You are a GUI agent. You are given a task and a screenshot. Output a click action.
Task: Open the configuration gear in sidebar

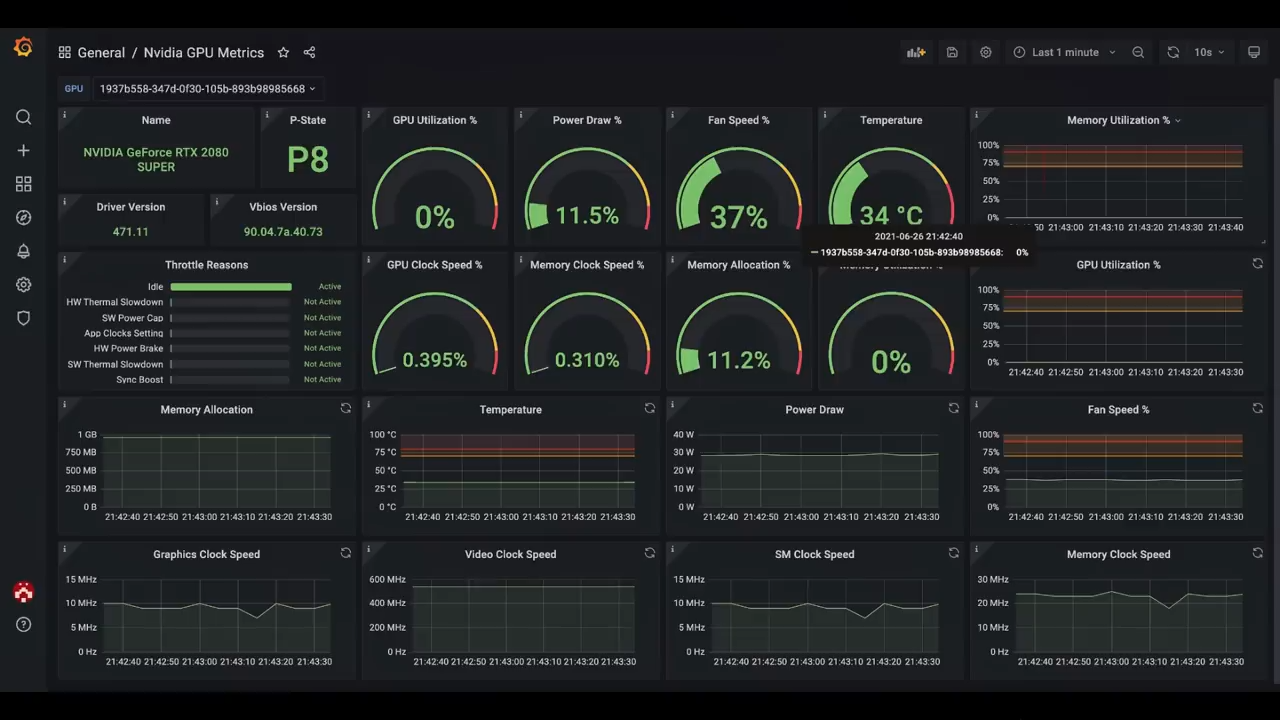[x=23, y=285]
